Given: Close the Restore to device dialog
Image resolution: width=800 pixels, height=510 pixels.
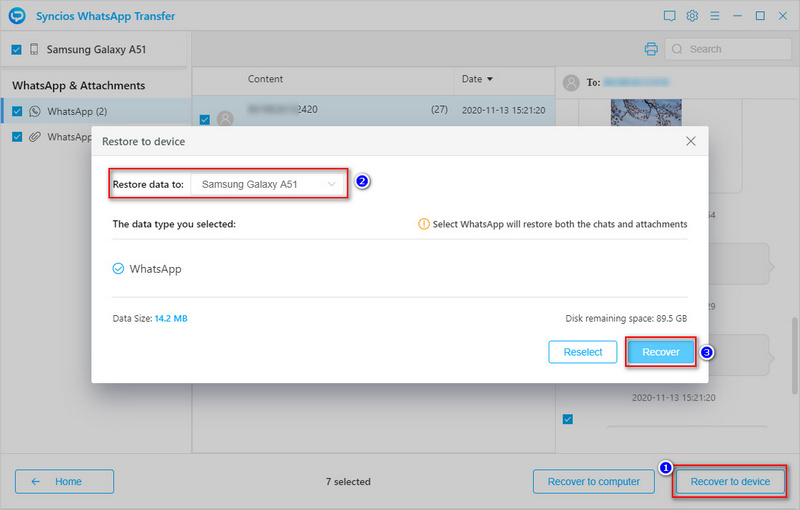Looking at the screenshot, I should point(690,141).
